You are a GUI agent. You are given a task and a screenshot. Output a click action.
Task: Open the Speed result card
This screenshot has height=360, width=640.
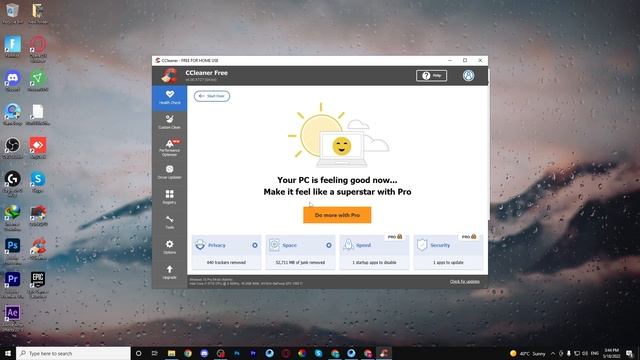point(374,252)
